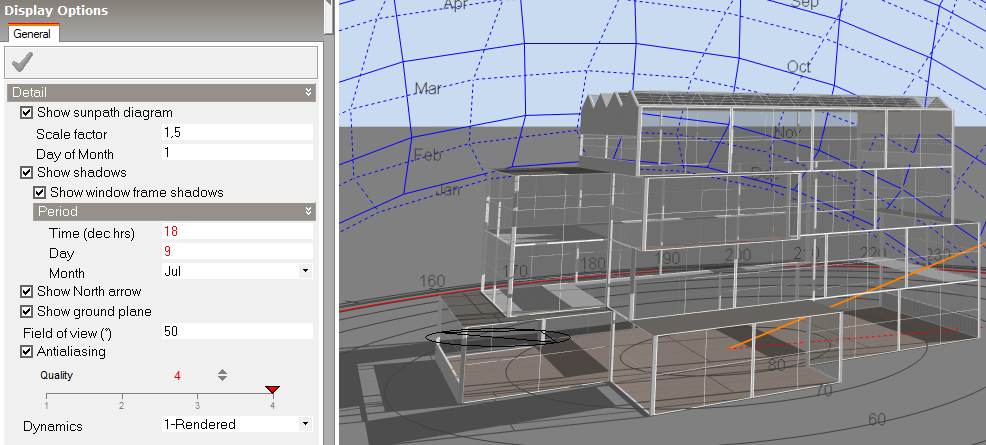Select the Time (dec hrs) field

coord(236,232)
